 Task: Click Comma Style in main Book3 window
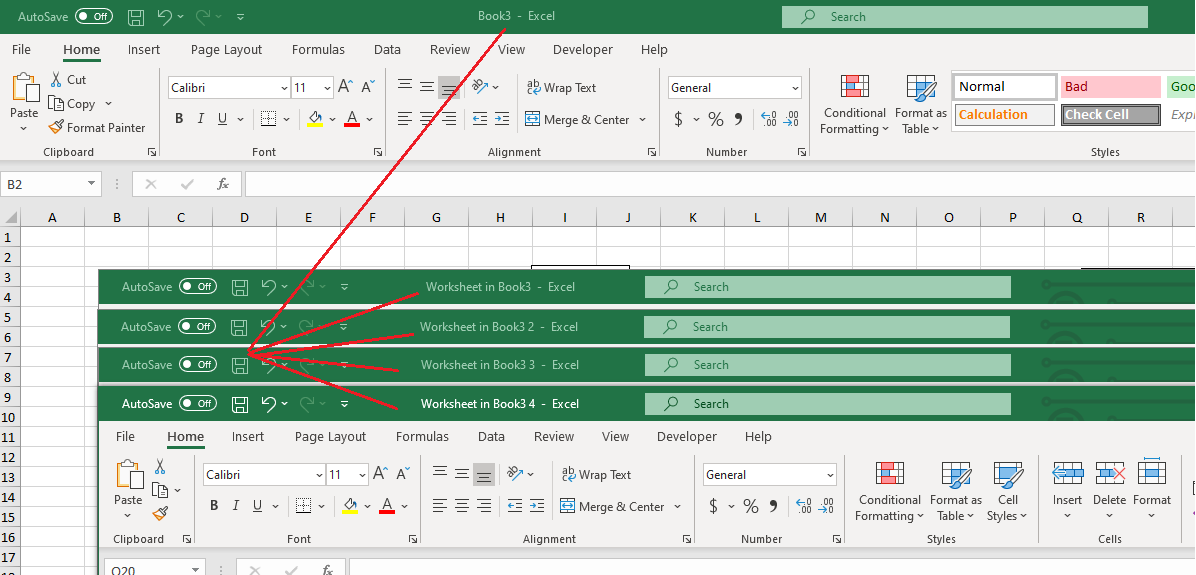pos(738,119)
